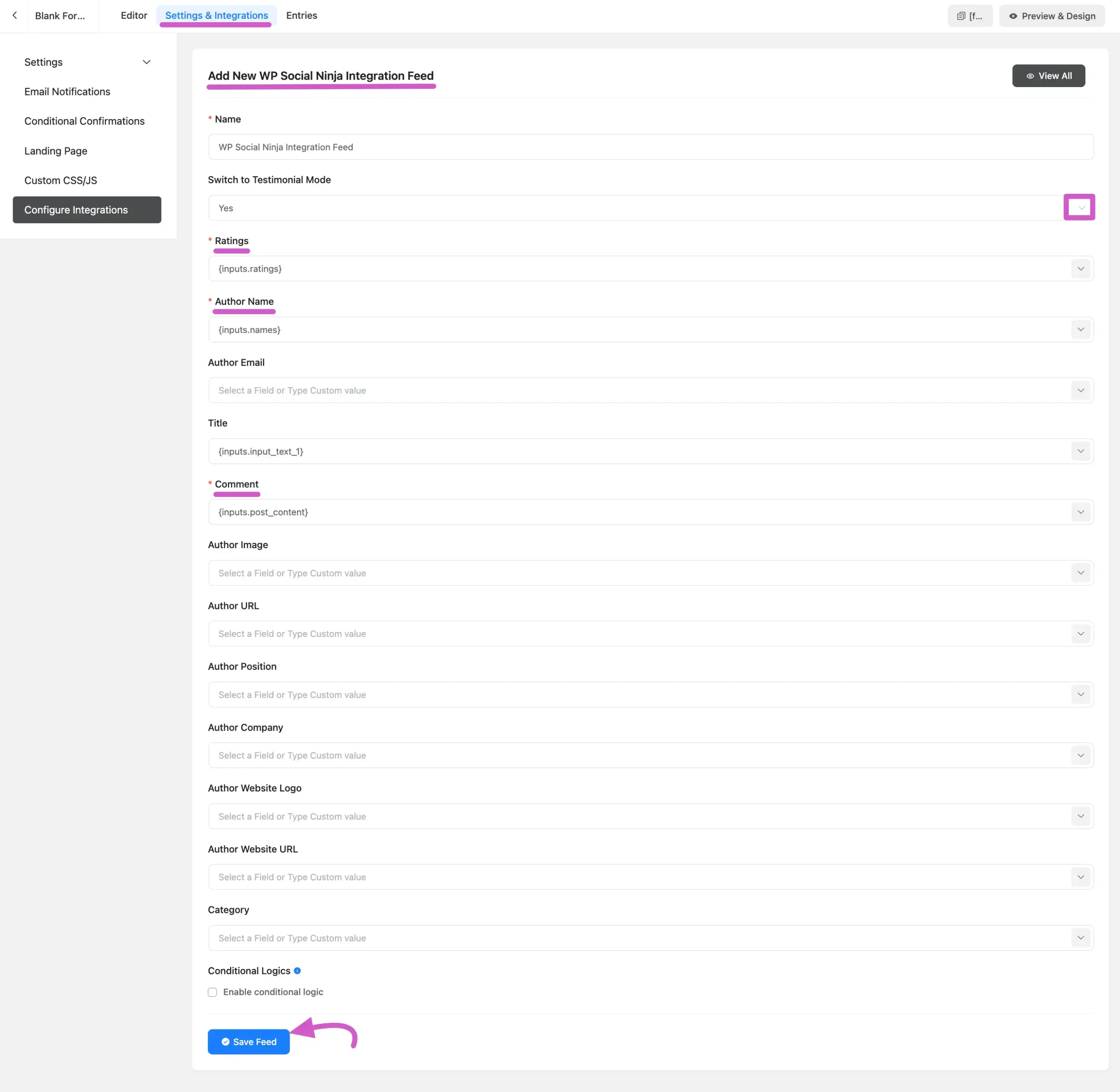
Task: Expand the Ratings field dropdown
Action: [1081, 269]
